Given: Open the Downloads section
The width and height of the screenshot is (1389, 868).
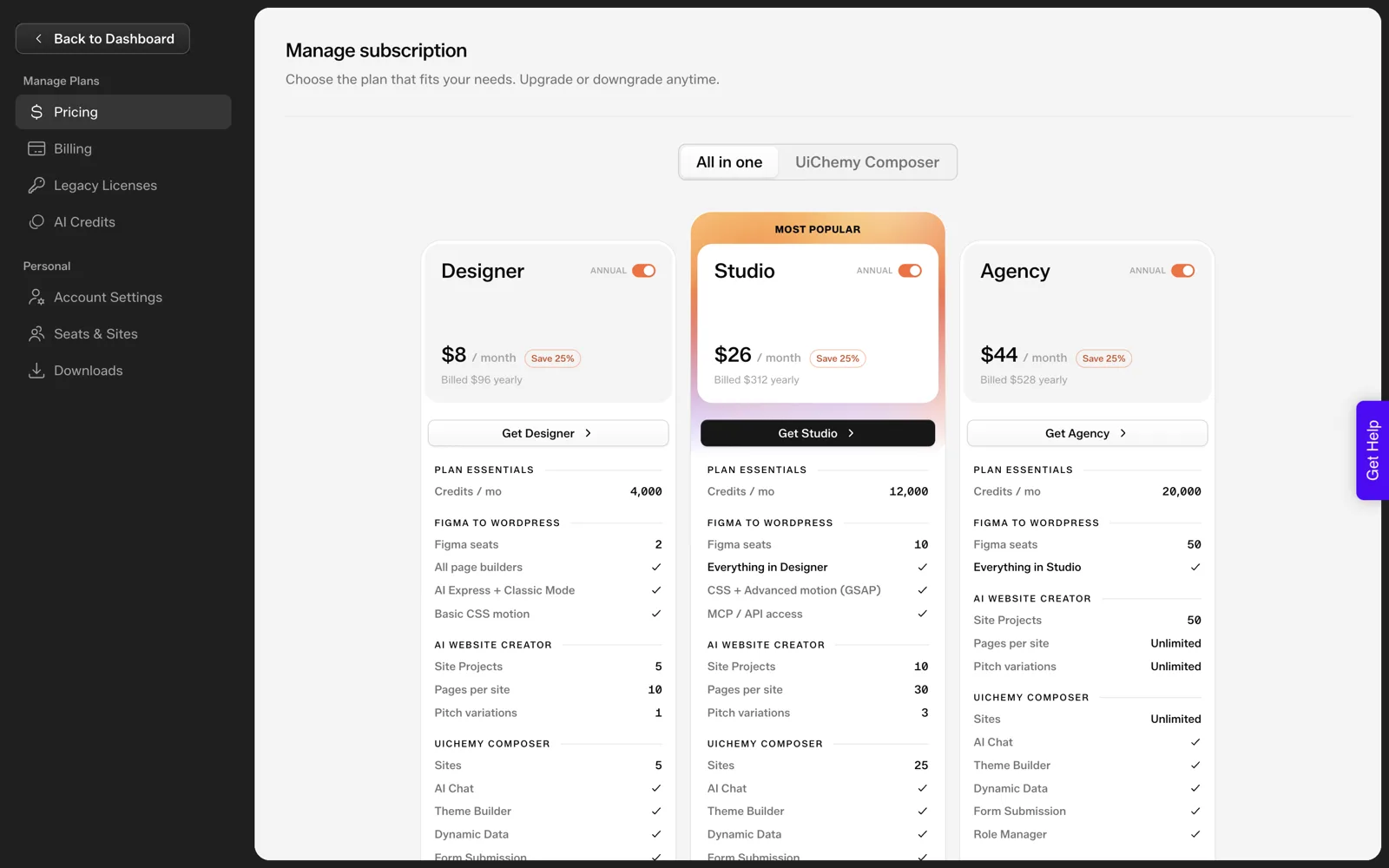Looking at the screenshot, I should click(123, 371).
